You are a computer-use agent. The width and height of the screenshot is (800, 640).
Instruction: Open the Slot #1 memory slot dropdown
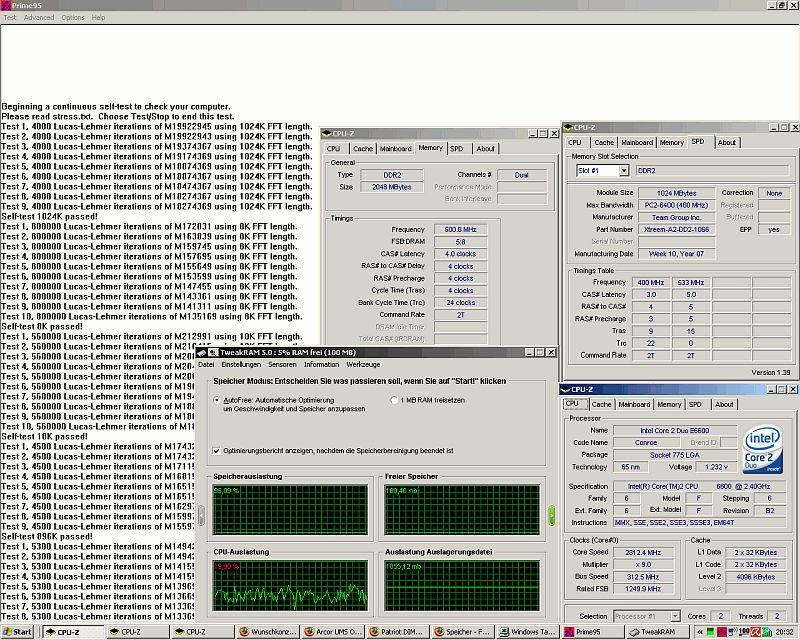click(x=623, y=171)
